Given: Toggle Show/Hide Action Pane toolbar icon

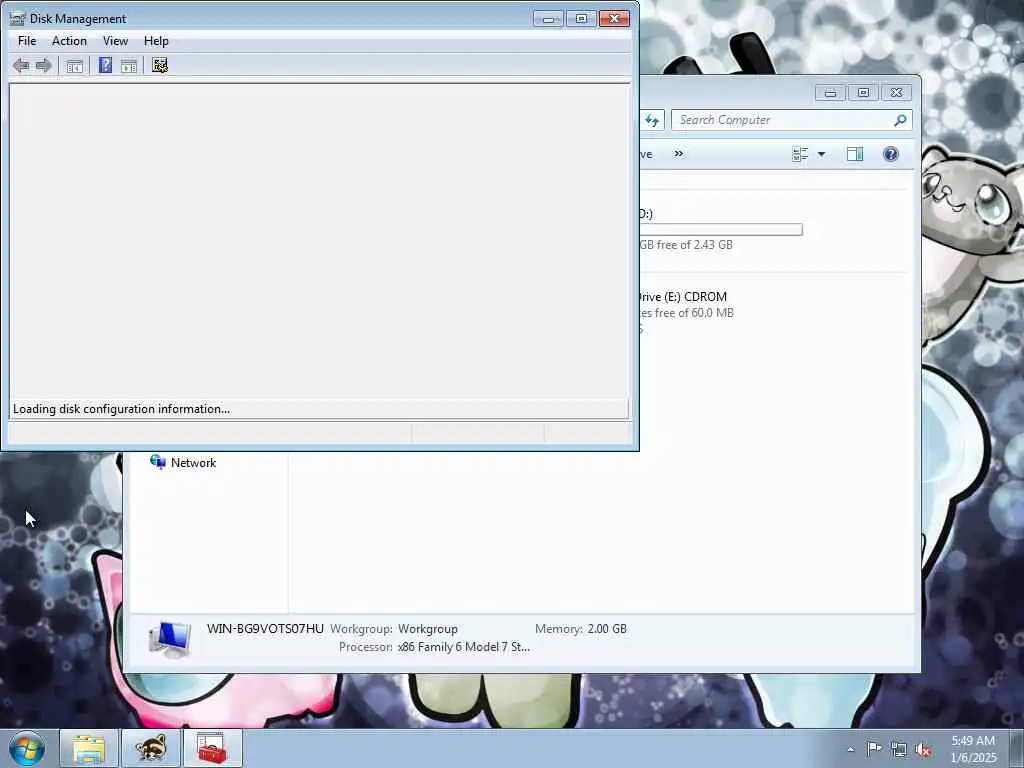Looking at the screenshot, I should point(129,65).
